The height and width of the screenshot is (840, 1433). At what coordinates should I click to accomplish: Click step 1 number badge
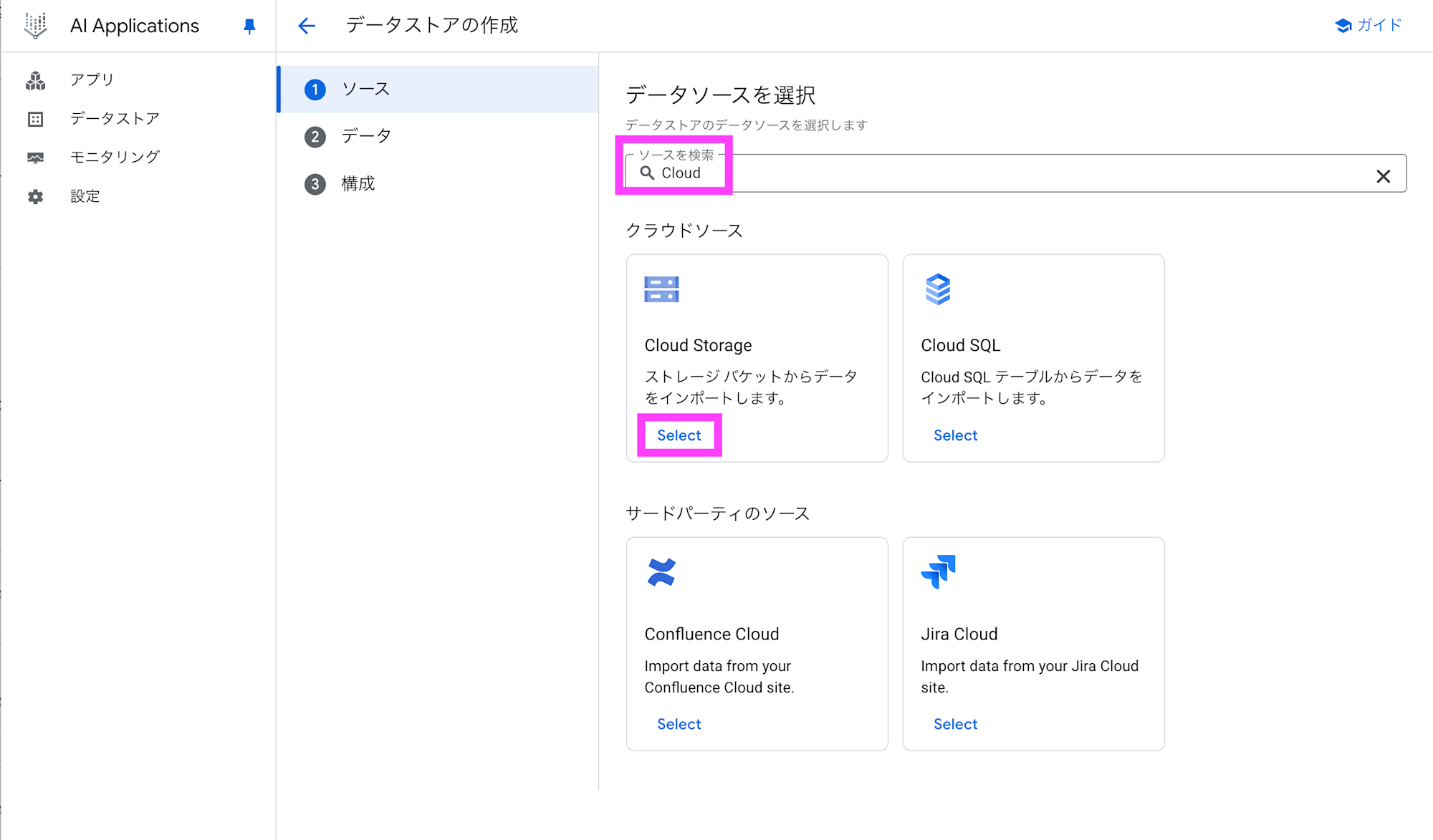315,90
